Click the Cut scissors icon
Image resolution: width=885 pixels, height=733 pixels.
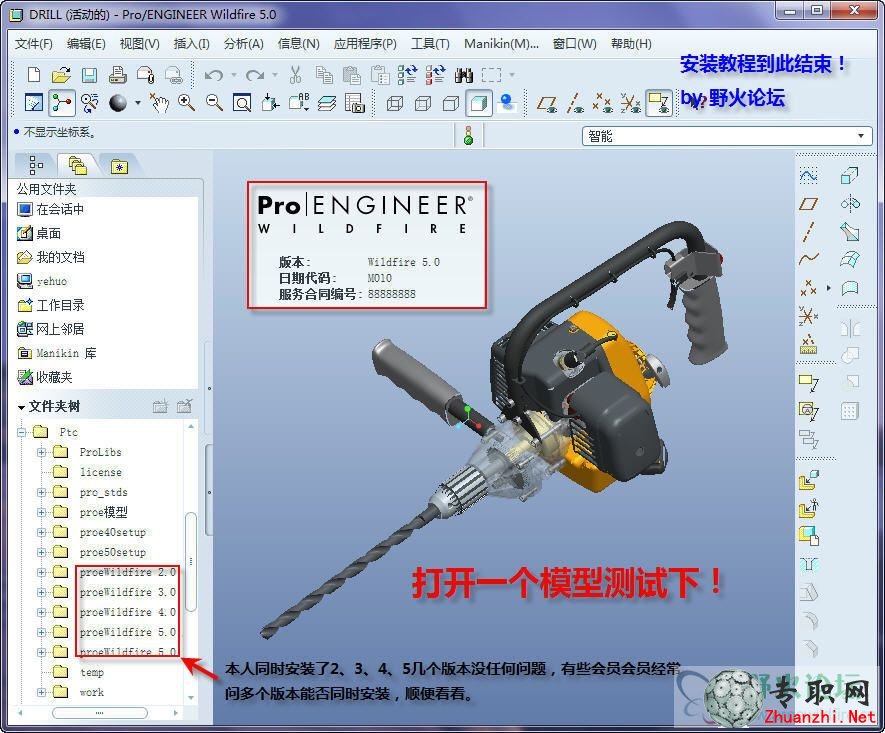295,74
